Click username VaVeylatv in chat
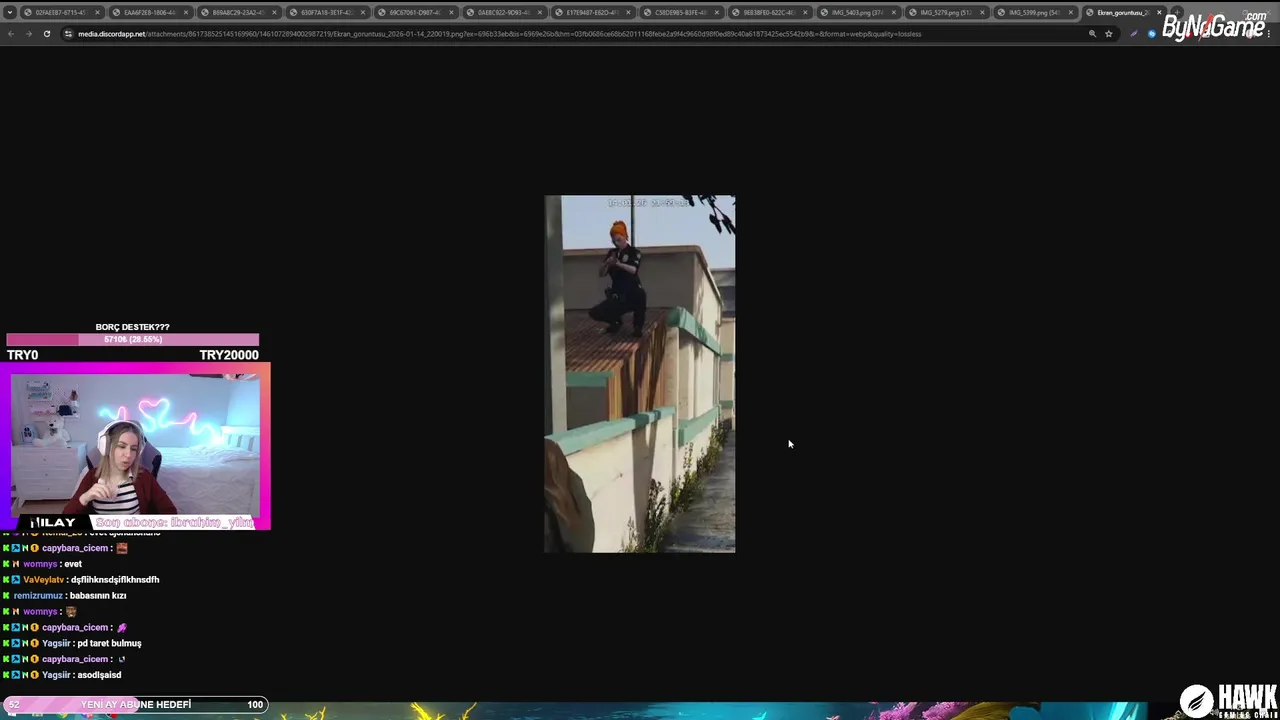 tap(44, 580)
